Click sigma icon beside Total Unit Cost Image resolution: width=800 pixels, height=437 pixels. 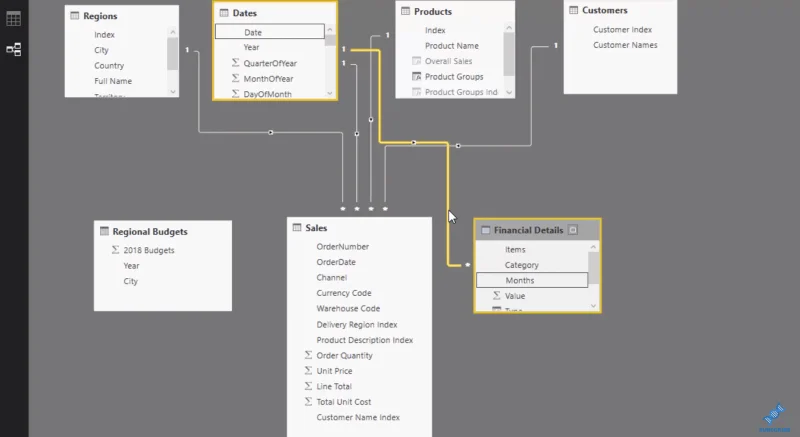(x=308, y=401)
